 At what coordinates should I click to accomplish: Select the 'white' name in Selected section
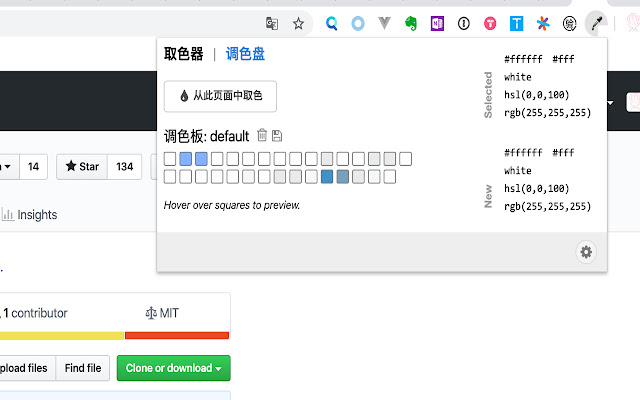pyautogui.click(x=518, y=77)
